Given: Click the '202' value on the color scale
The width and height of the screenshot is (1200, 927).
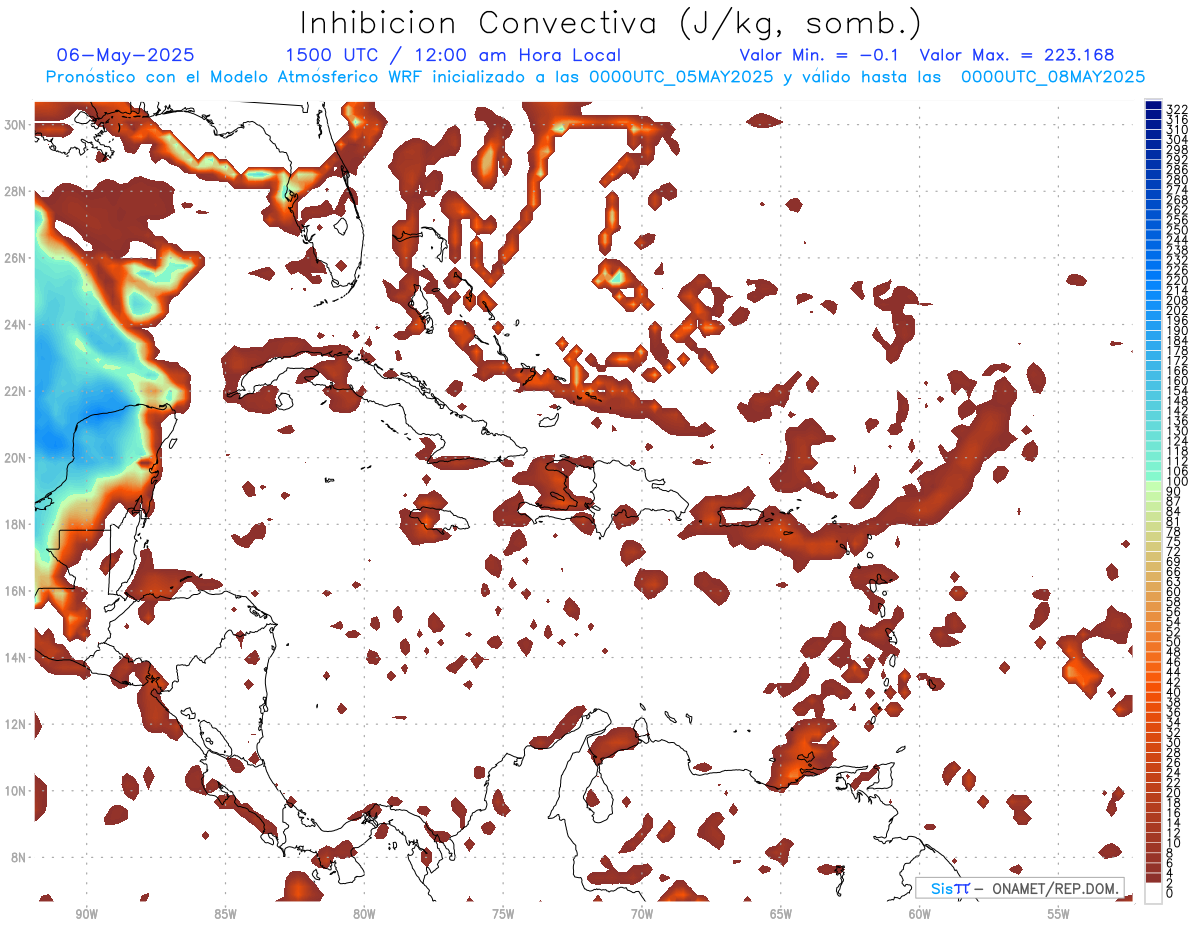Looking at the screenshot, I should coord(1177,310).
